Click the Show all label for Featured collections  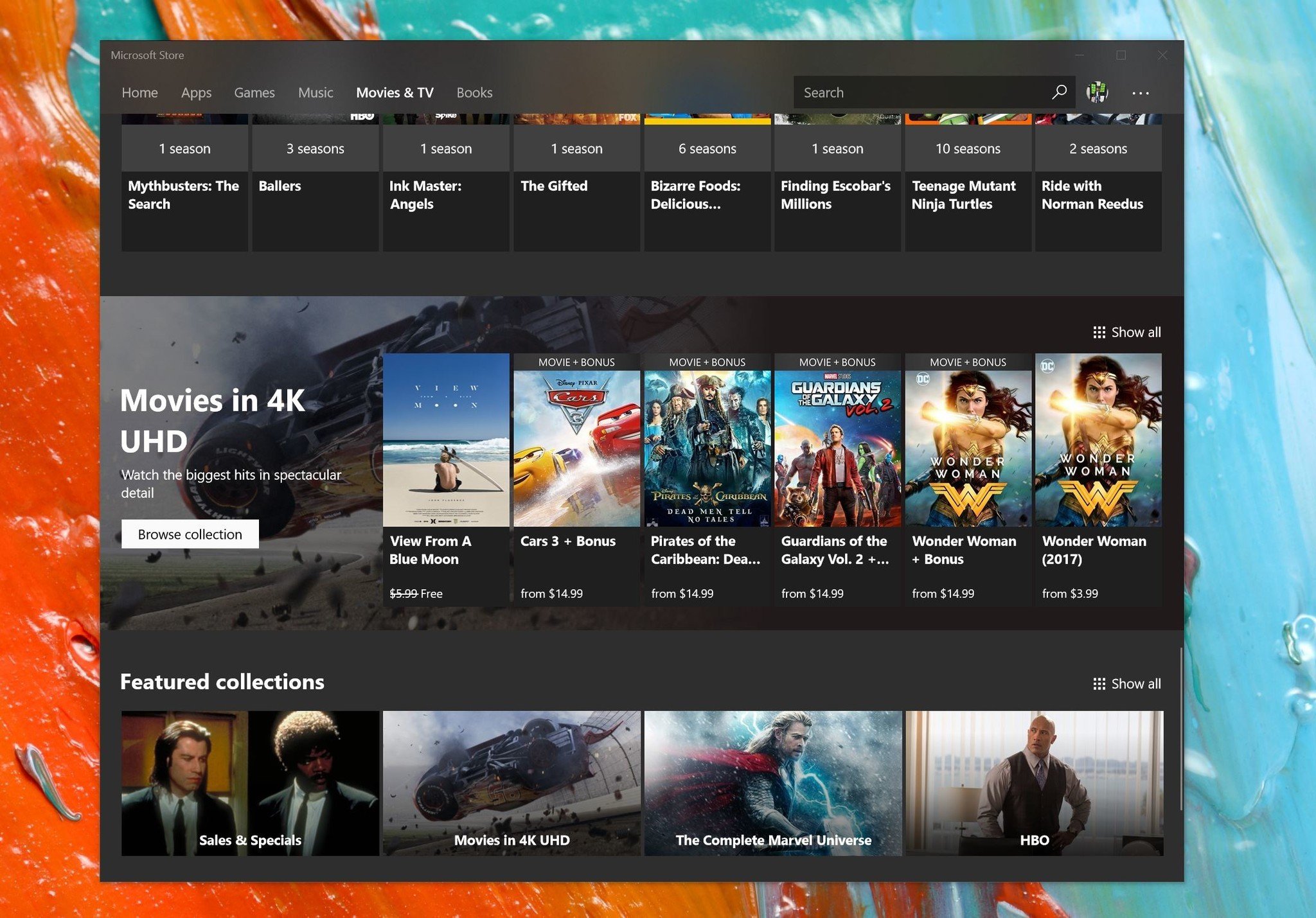[x=1136, y=684]
